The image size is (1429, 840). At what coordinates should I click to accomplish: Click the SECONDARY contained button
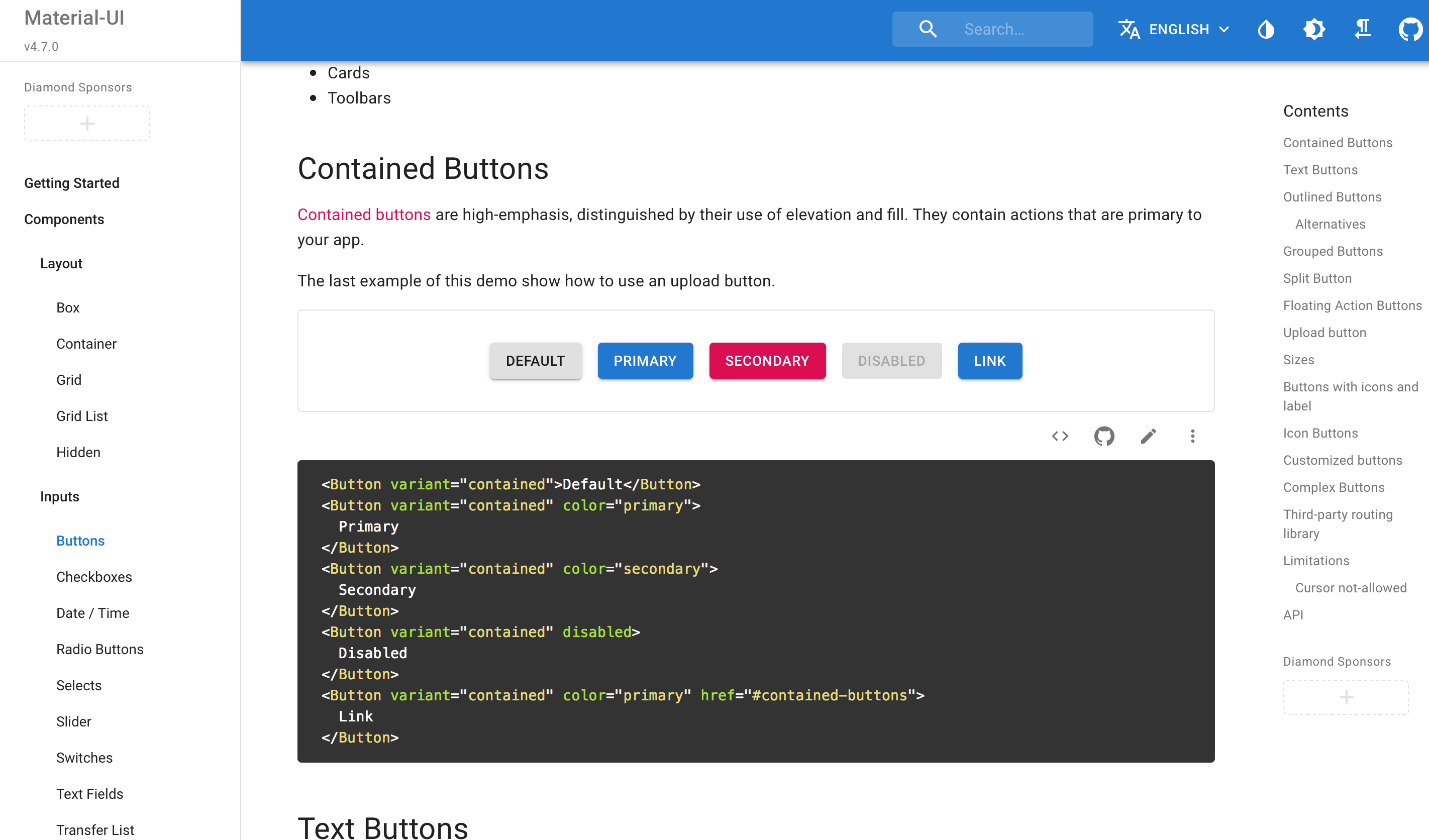(x=767, y=361)
